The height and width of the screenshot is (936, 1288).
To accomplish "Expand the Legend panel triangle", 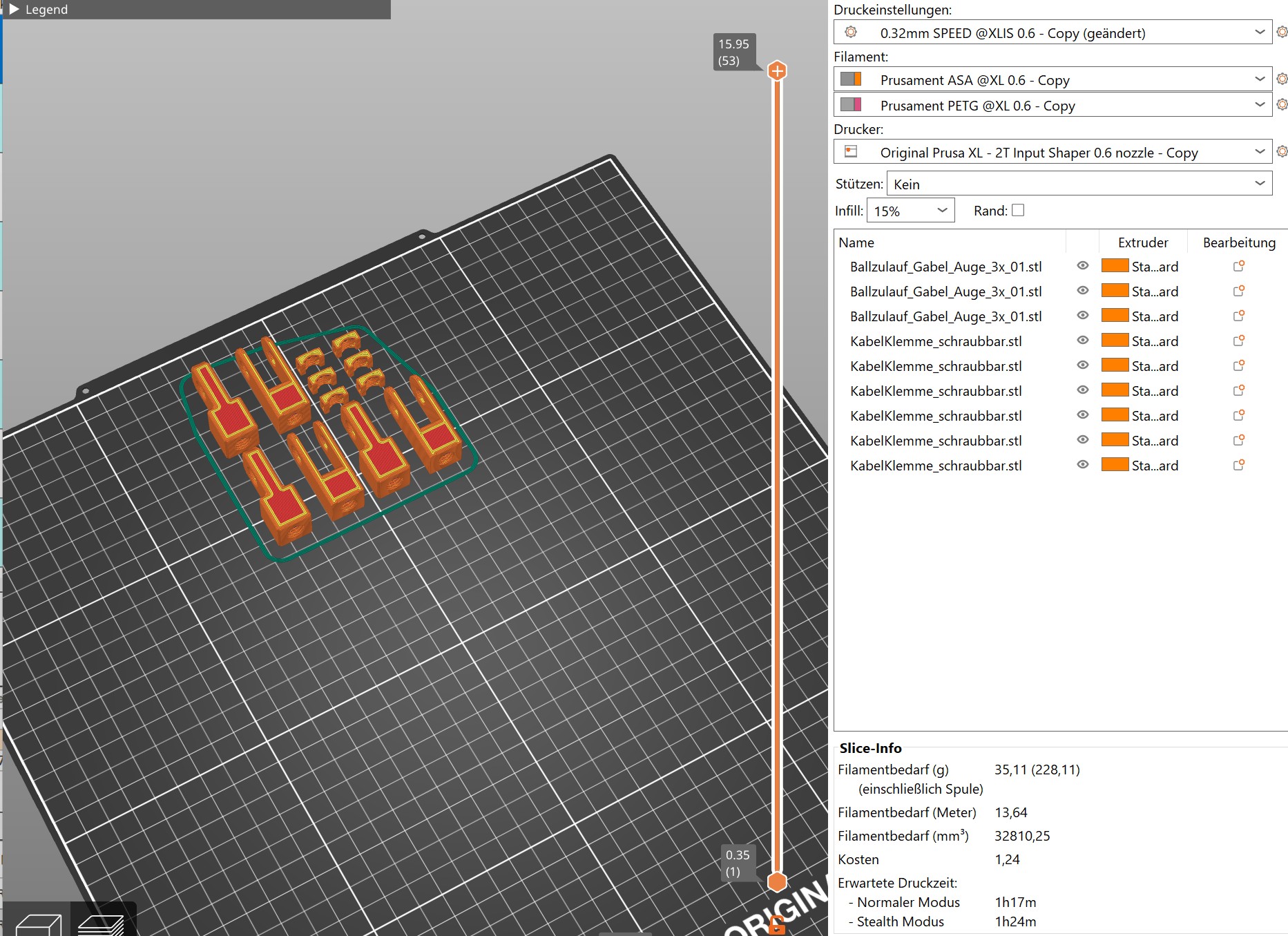I will pyautogui.click(x=14, y=10).
